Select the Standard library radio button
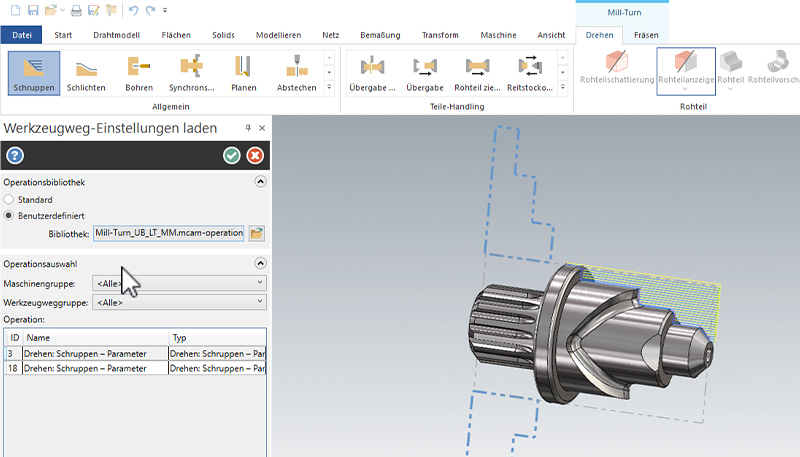800x457 pixels. click(x=10, y=200)
